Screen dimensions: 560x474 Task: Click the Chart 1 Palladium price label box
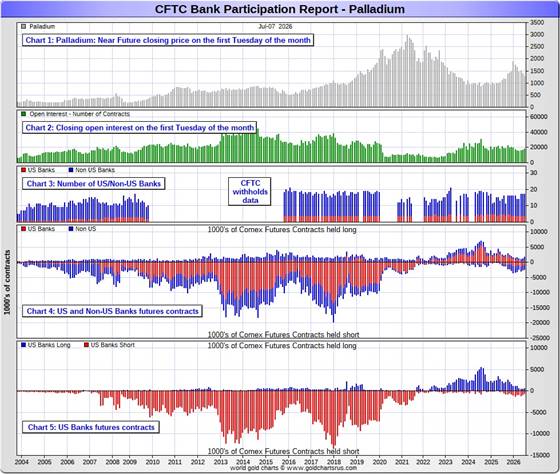pos(168,40)
